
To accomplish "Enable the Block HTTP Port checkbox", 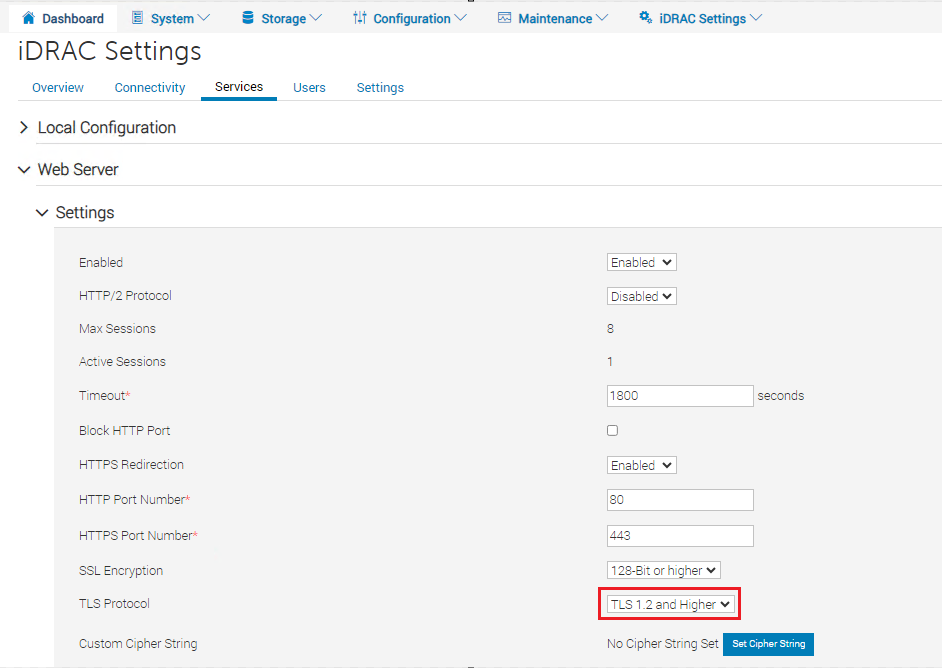I will [613, 431].
